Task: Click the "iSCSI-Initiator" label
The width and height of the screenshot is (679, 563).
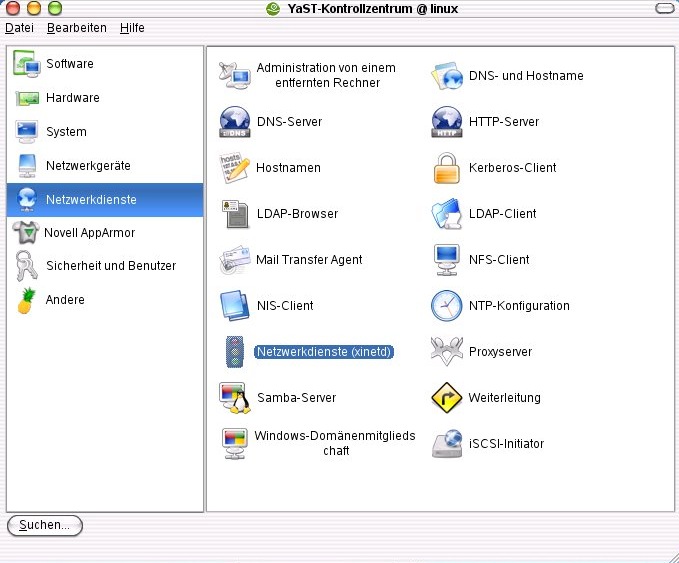Action: coord(507,443)
